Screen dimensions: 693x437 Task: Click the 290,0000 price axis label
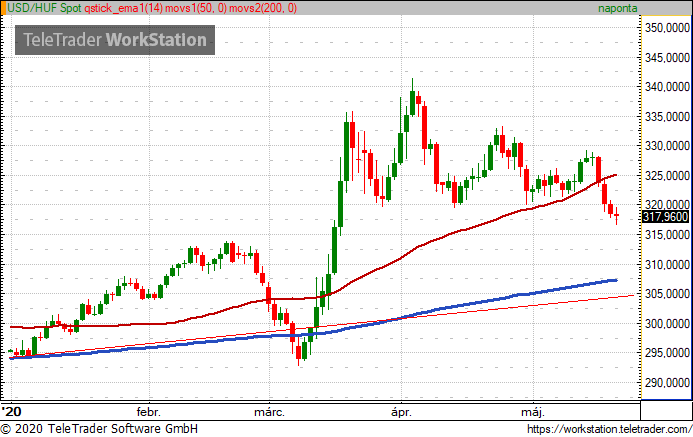tap(667, 383)
